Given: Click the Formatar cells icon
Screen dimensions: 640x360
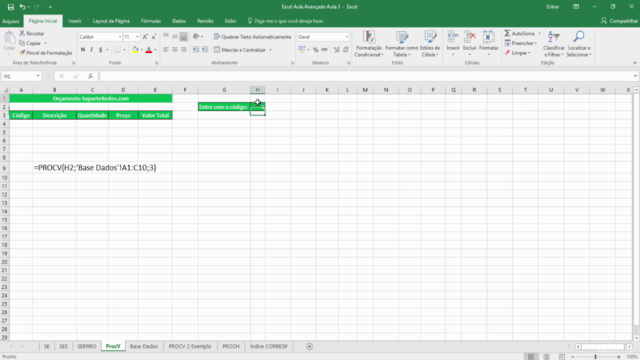Looking at the screenshot, I should [489, 37].
